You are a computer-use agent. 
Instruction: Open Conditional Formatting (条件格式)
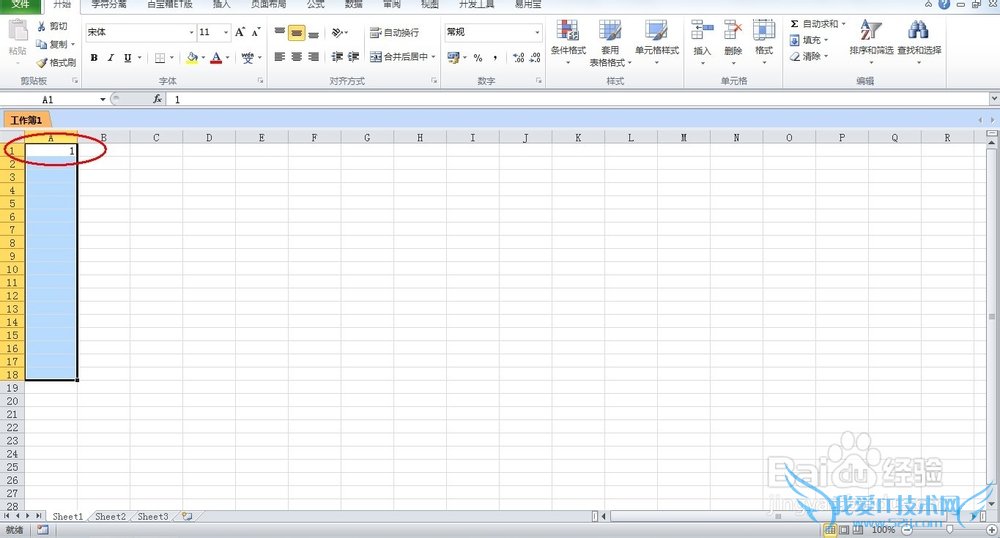pyautogui.click(x=568, y=40)
